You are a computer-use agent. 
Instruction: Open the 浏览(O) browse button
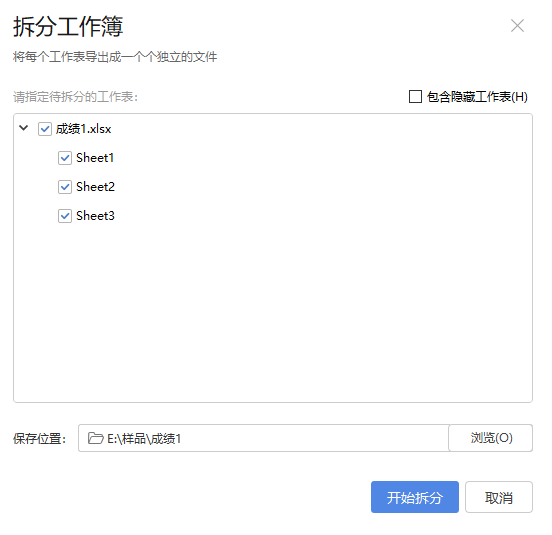tap(491, 438)
